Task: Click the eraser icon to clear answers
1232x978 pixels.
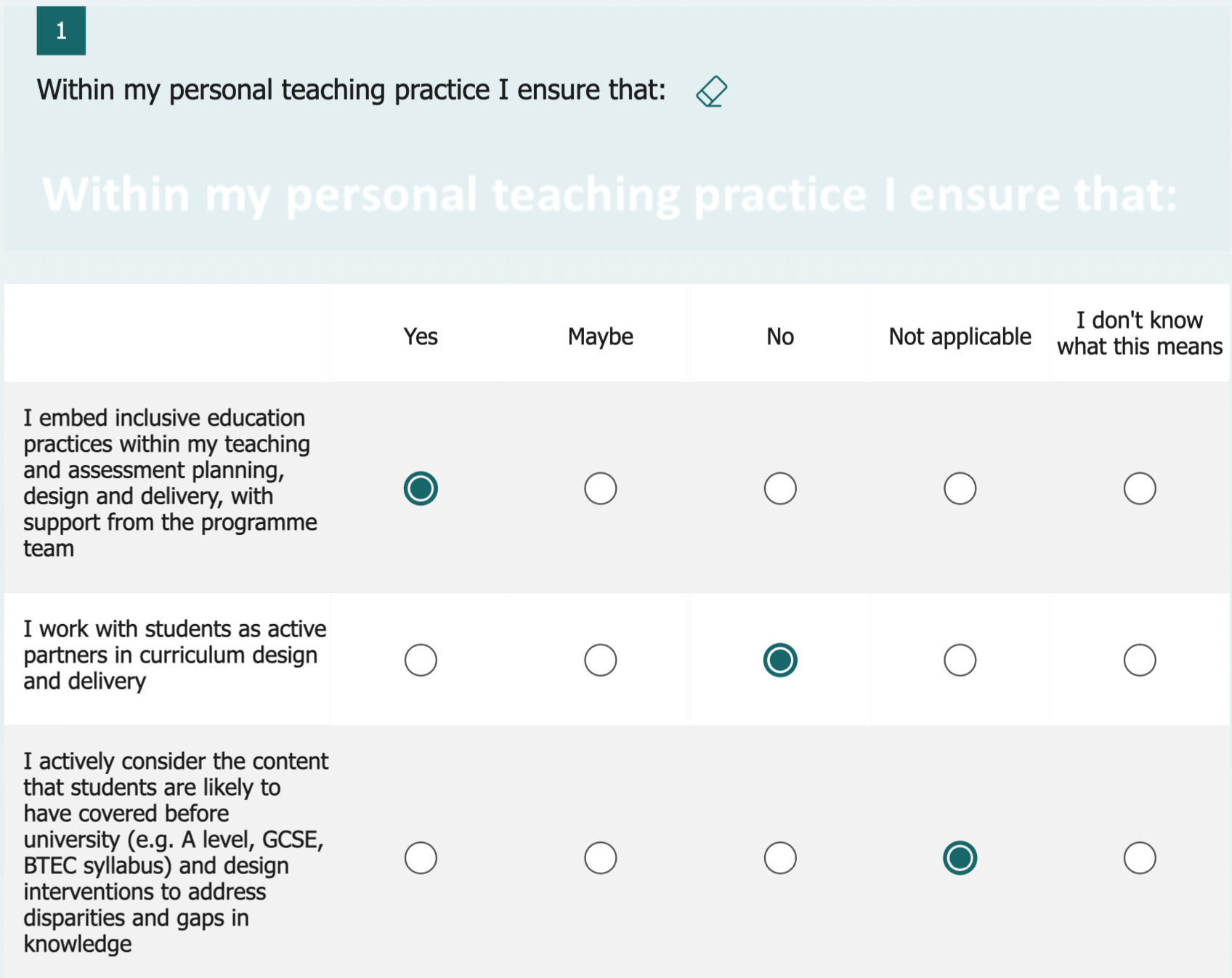Action: point(711,92)
